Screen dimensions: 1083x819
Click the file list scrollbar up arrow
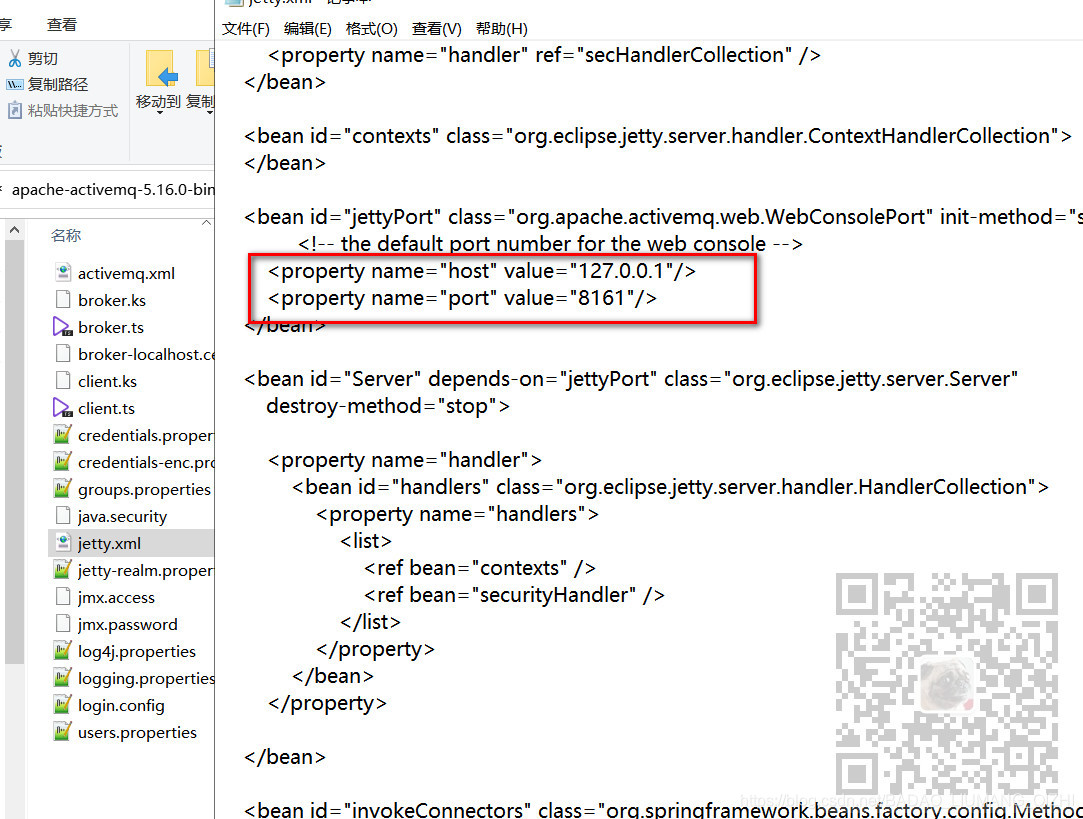click(13, 231)
